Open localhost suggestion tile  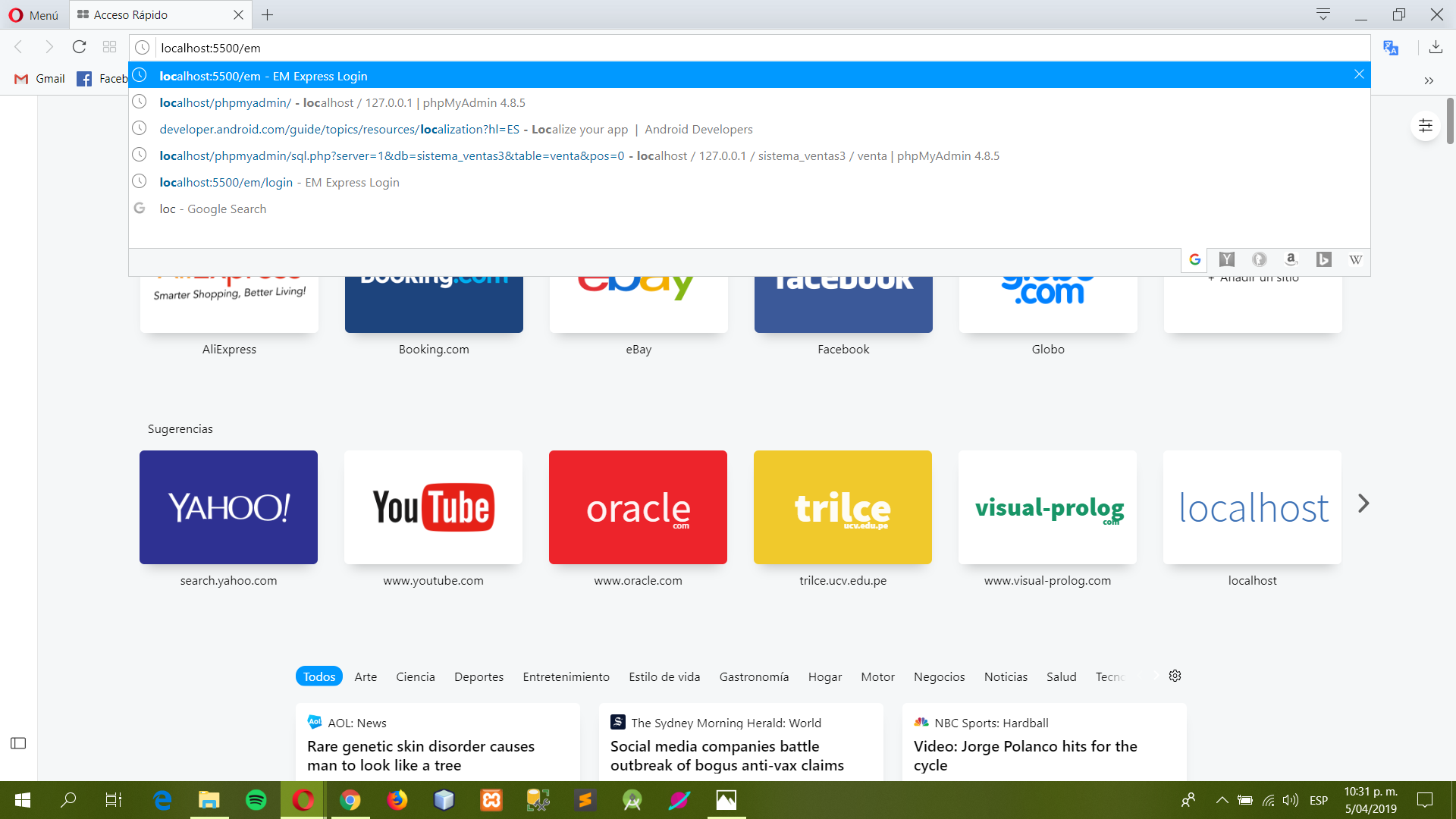(1252, 507)
